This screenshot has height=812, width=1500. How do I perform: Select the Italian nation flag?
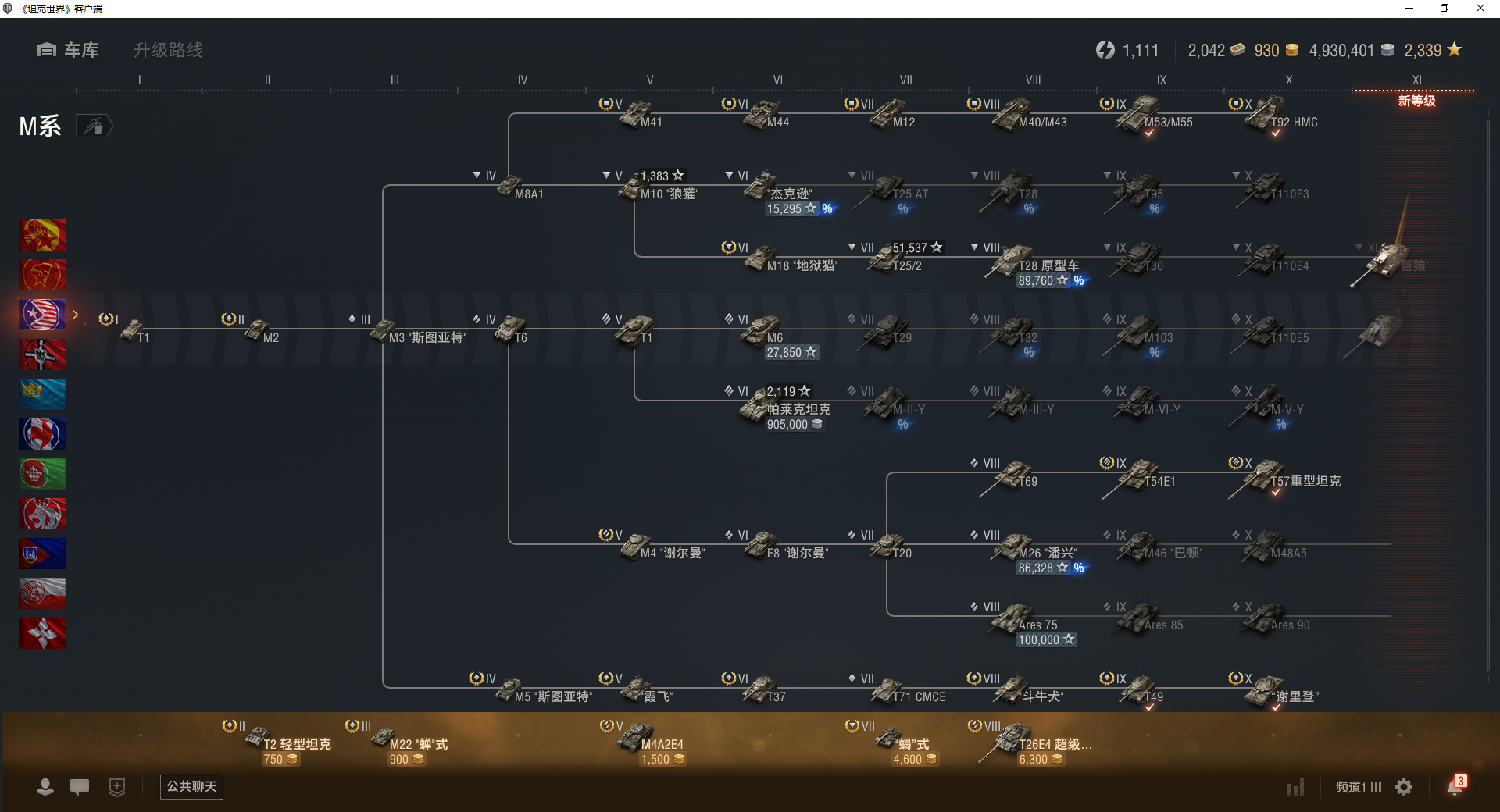point(42,474)
